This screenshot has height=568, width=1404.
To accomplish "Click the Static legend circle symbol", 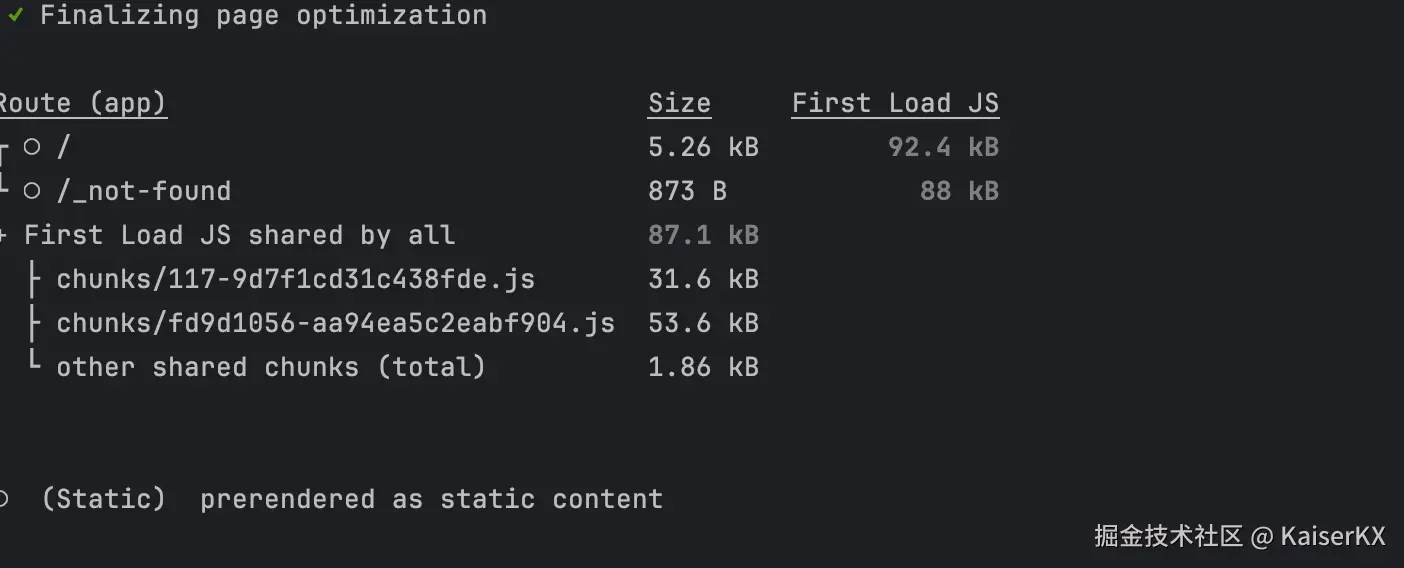I will pyautogui.click(x=4, y=498).
